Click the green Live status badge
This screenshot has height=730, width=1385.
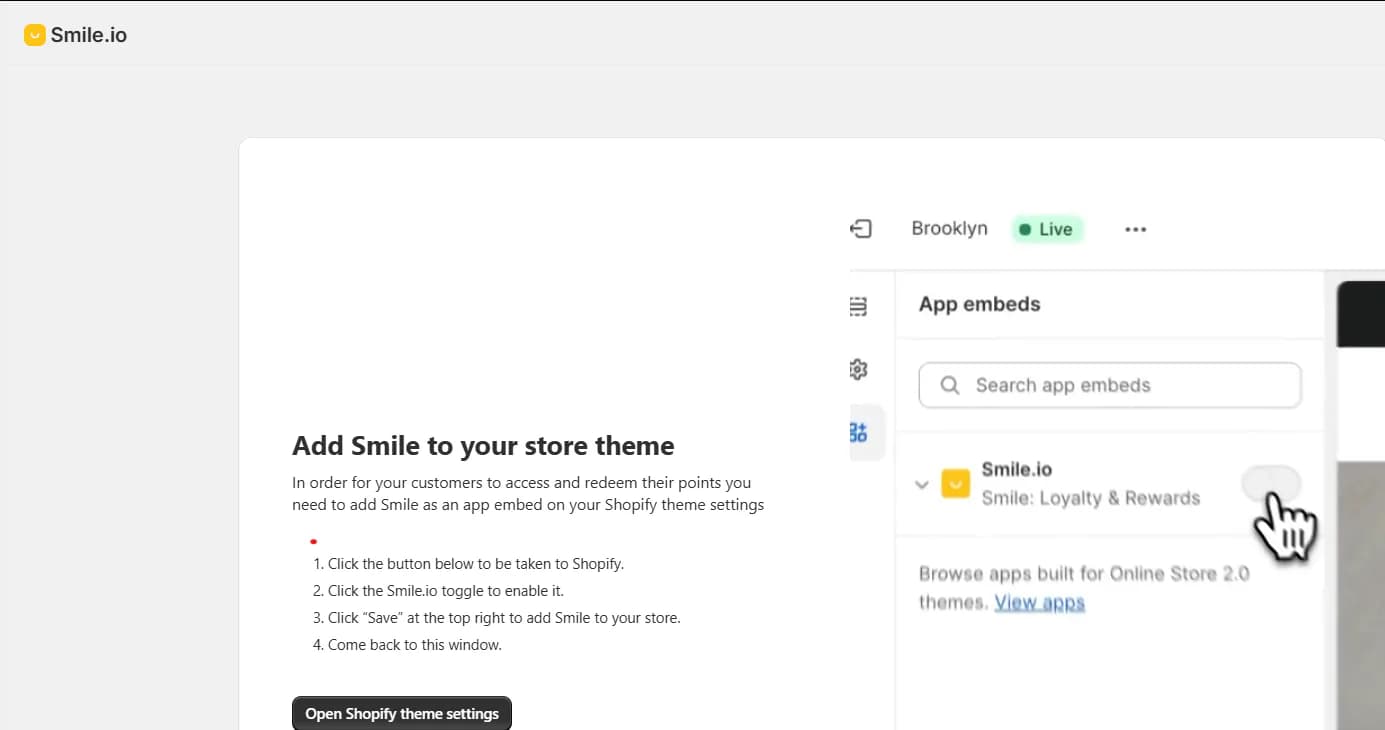coord(1047,229)
